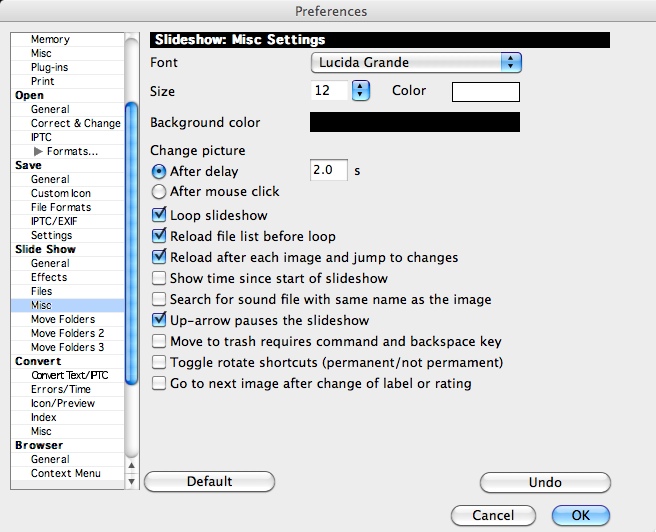Click the Undo button

pyautogui.click(x=545, y=483)
